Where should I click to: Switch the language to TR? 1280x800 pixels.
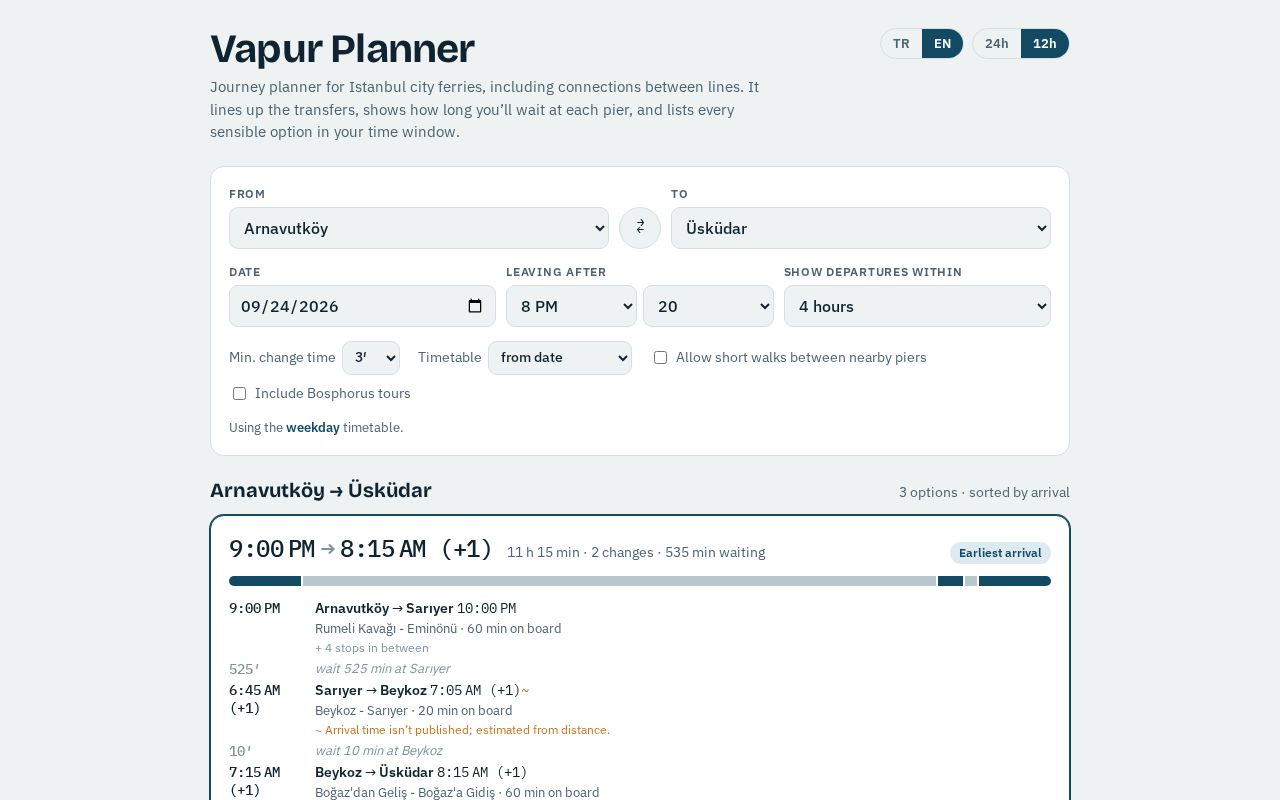click(x=901, y=44)
